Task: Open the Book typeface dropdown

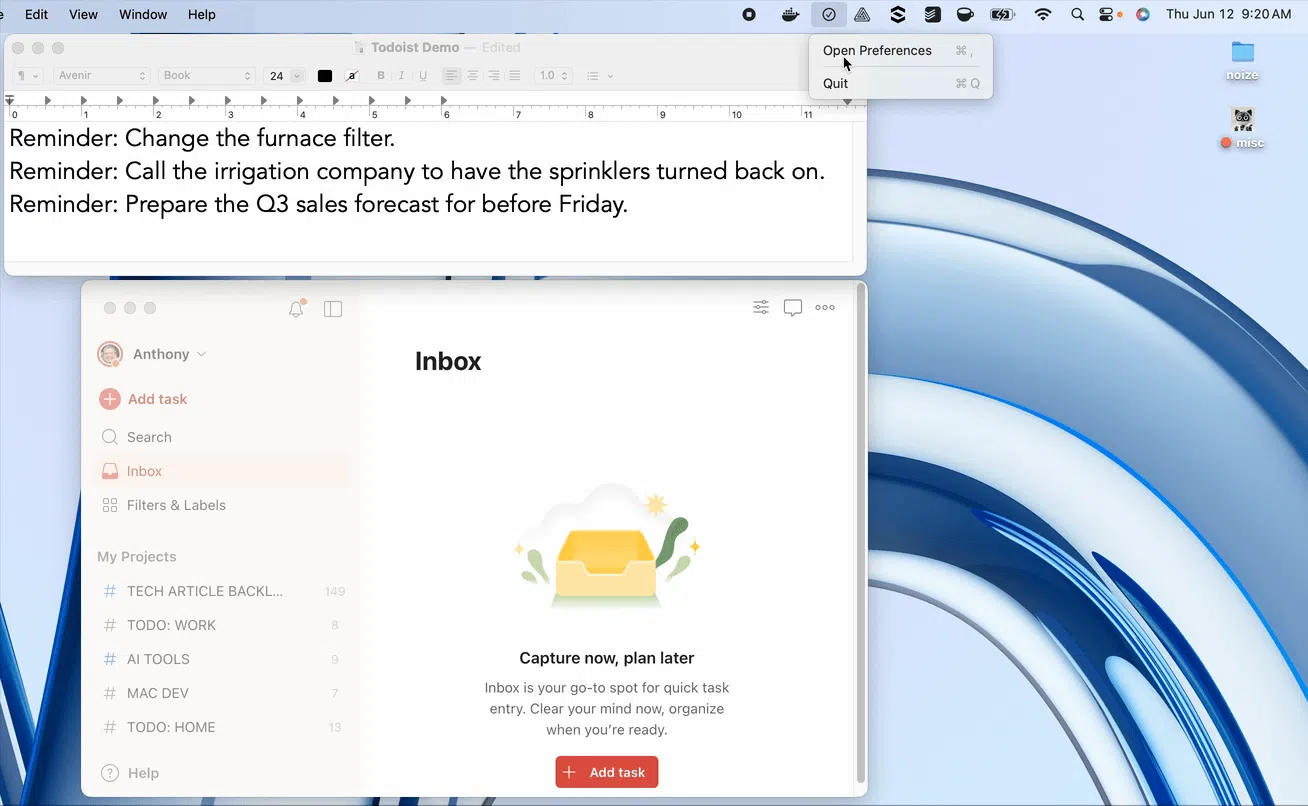Action: pyautogui.click(x=207, y=76)
